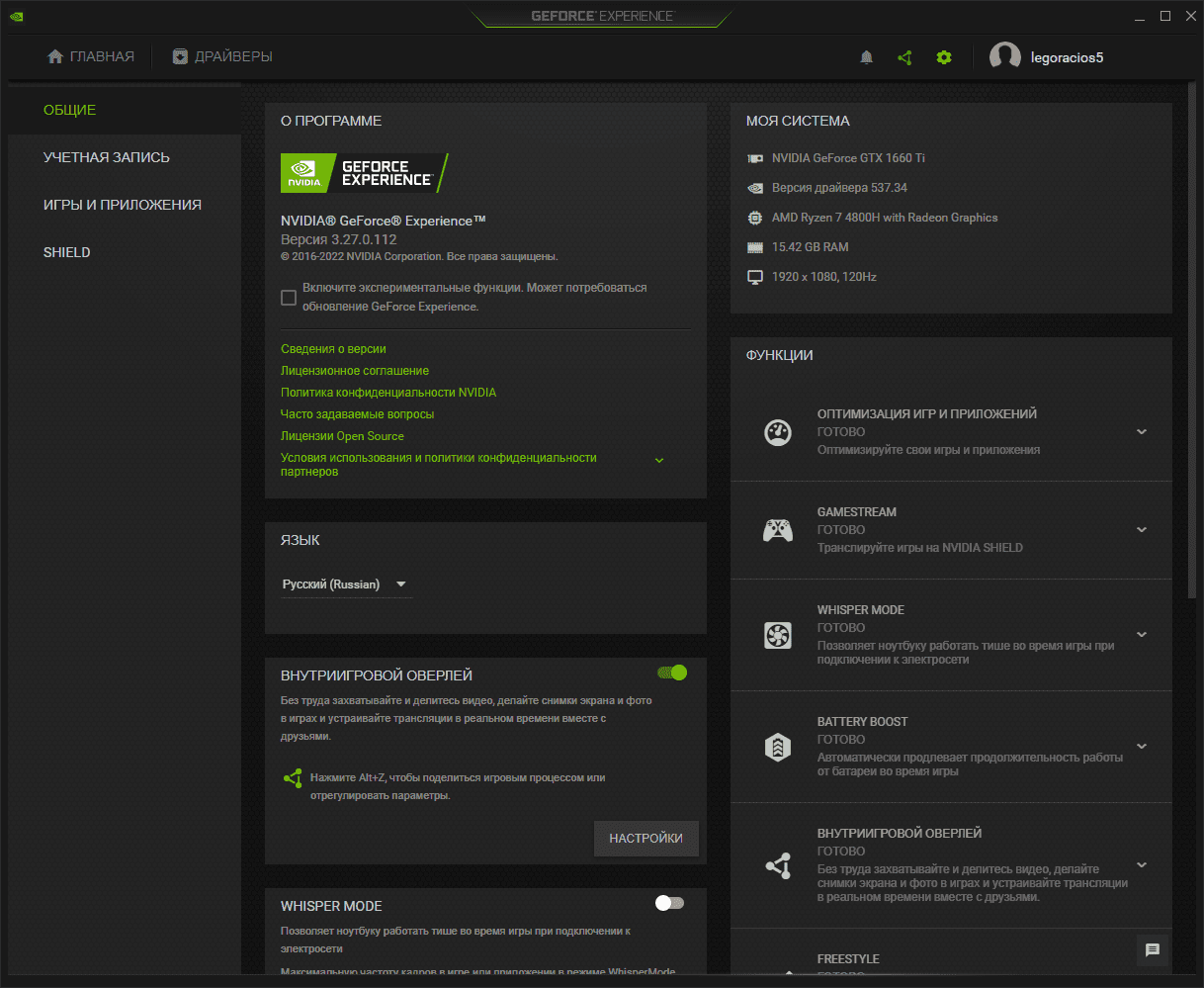Click the ЯЗЫК section heading
The height and width of the screenshot is (988, 1204).
point(301,540)
